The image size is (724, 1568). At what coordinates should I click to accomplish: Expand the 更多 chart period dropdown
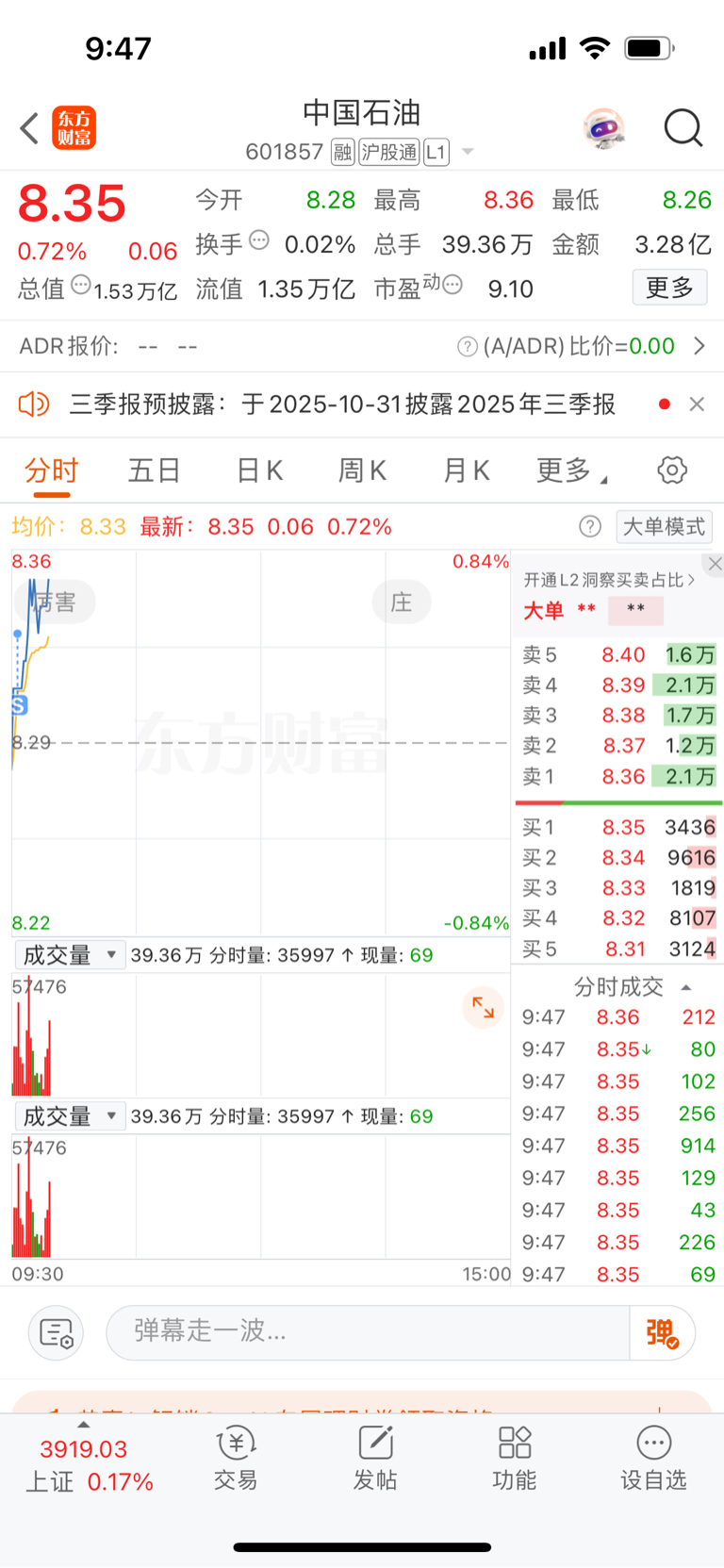coord(571,470)
